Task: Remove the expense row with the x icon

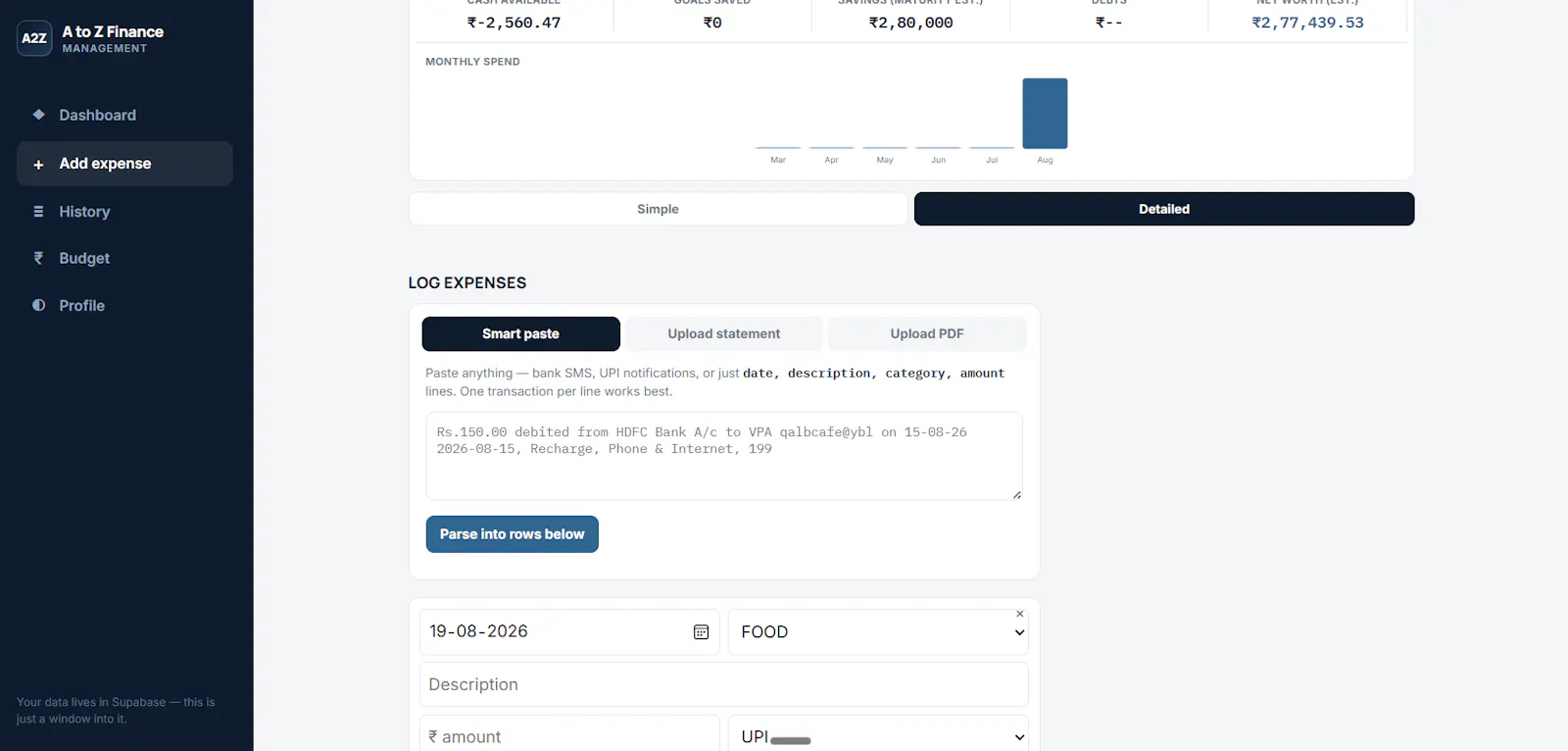Action: 1019,614
